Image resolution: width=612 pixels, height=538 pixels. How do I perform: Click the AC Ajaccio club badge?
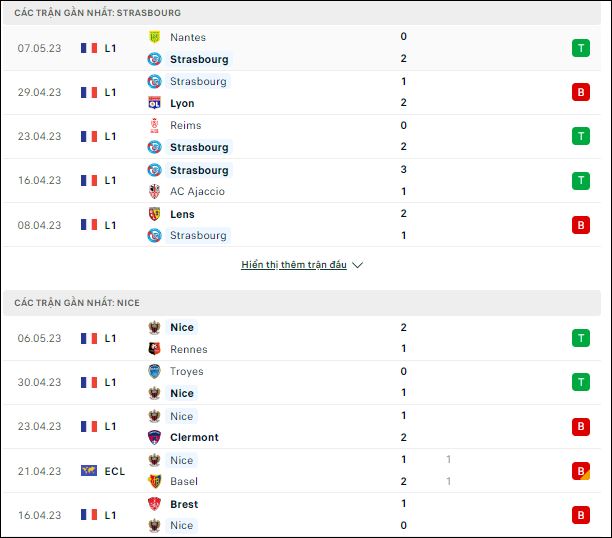[x=155, y=191]
